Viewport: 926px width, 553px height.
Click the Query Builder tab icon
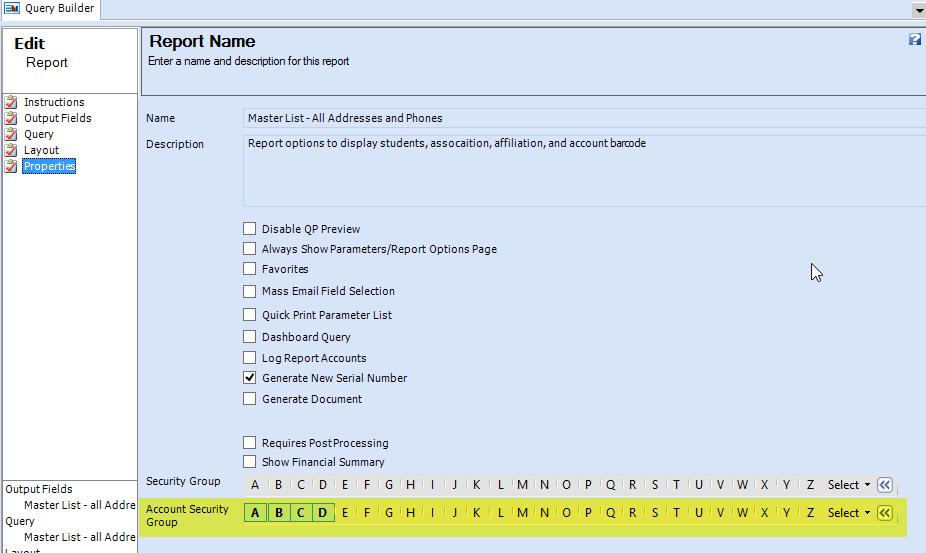(x=12, y=8)
